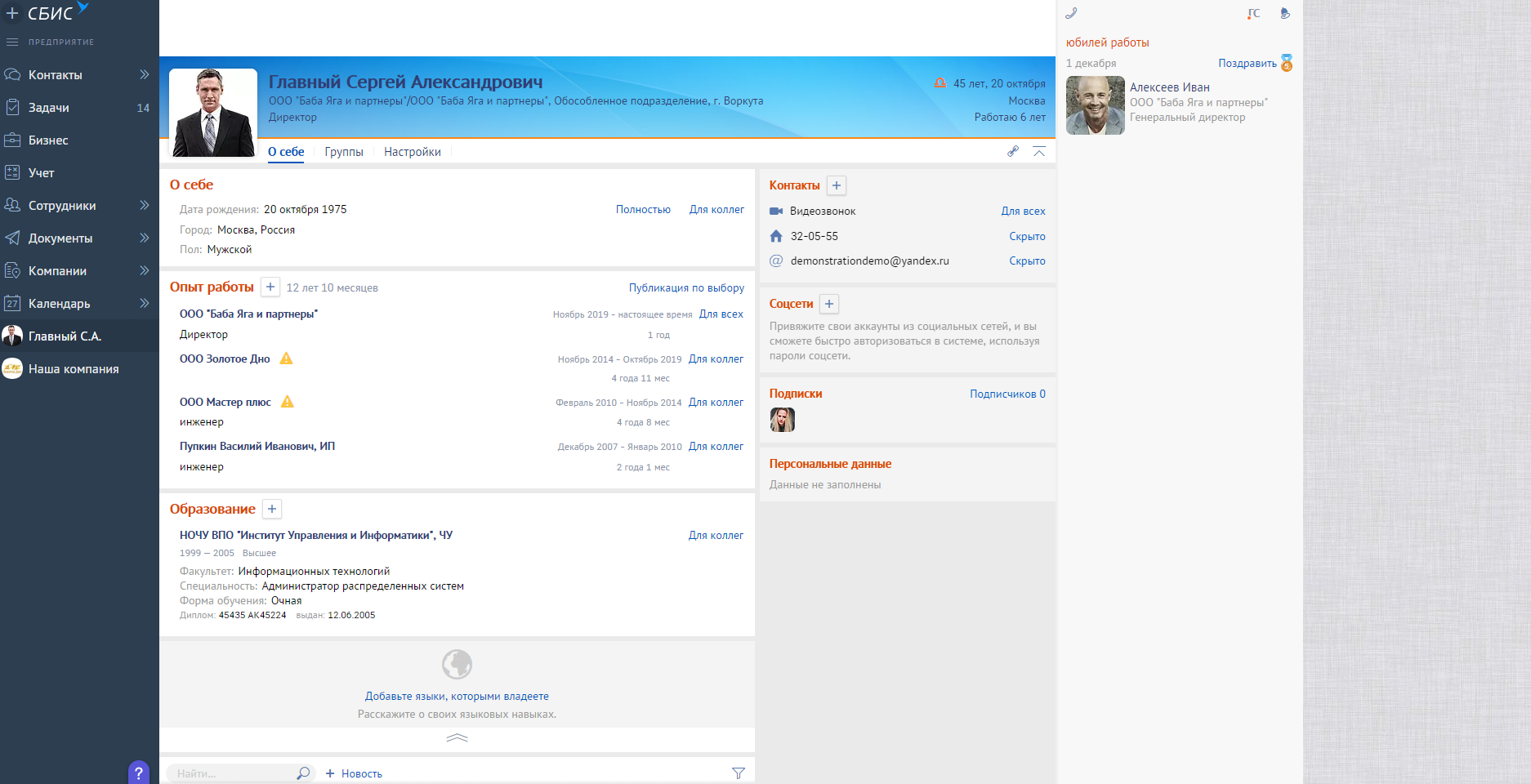Change visibility for Пупкин Василий Иванович entry
Image resolution: width=1531 pixels, height=784 pixels.
pos(716,446)
